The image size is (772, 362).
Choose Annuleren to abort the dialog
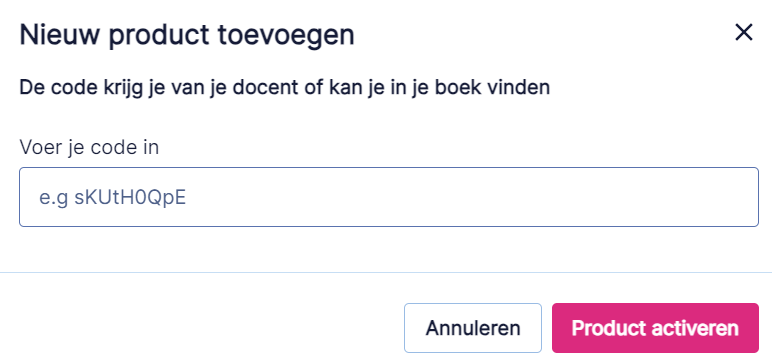pyautogui.click(x=473, y=328)
